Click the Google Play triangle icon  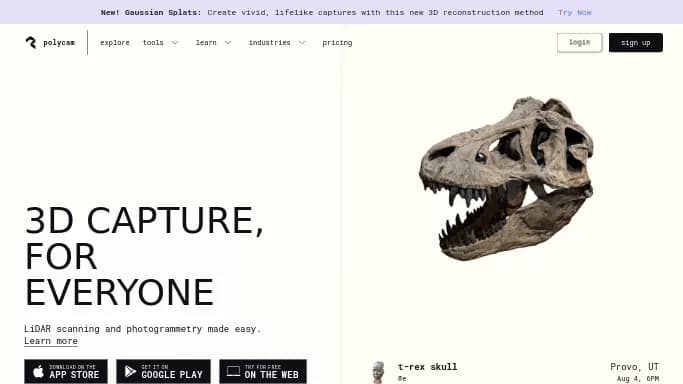click(x=130, y=371)
